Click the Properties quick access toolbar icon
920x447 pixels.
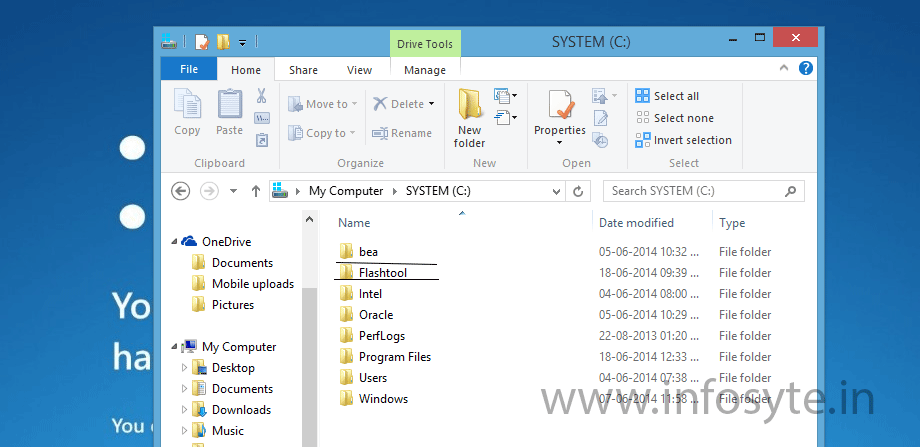coord(202,42)
